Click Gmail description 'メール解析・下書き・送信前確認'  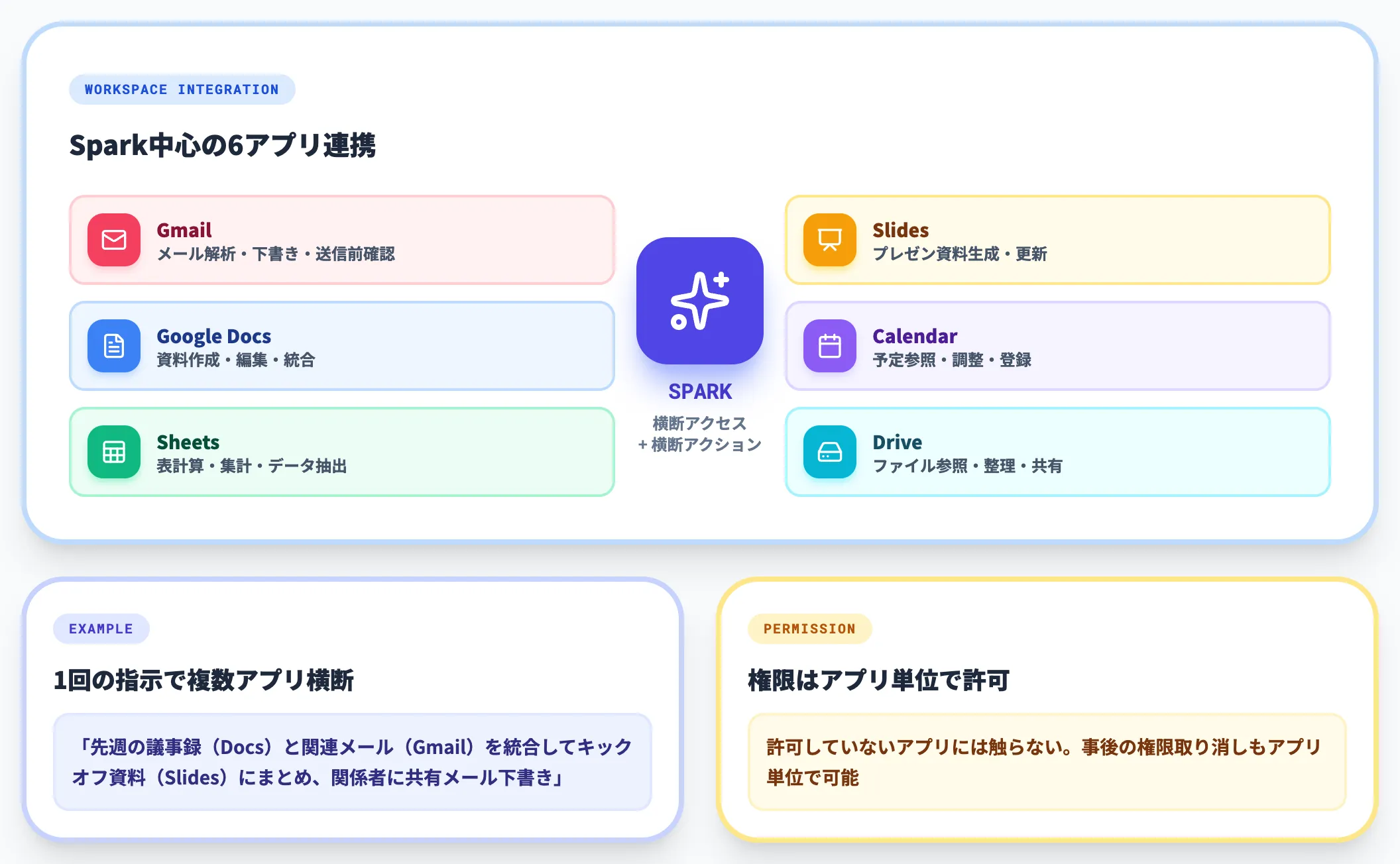[x=276, y=254]
